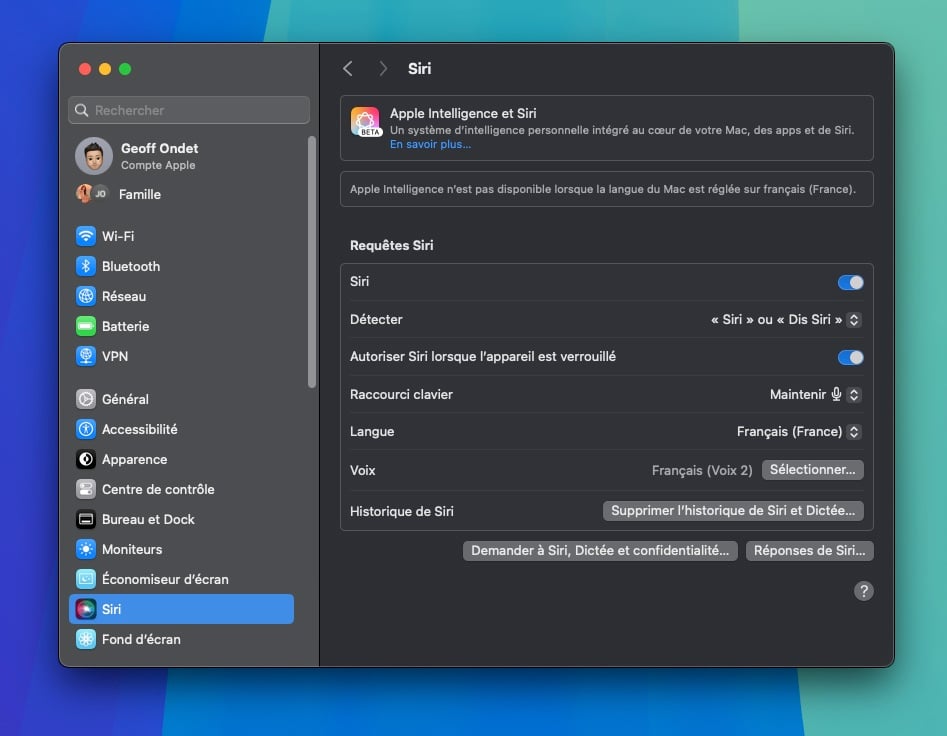
Task: Select the Réseau globe icon
Action: point(86,297)
